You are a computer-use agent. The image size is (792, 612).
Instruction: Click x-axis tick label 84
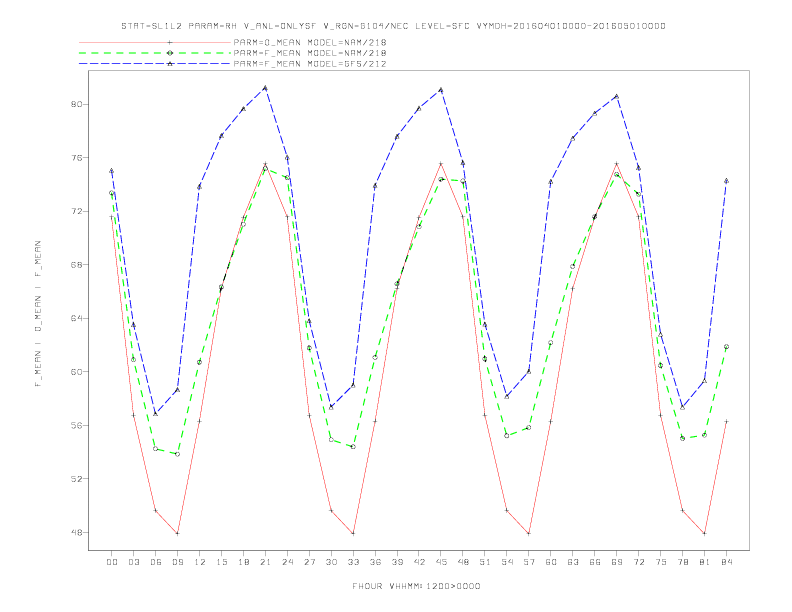click(x=726, y=562)
